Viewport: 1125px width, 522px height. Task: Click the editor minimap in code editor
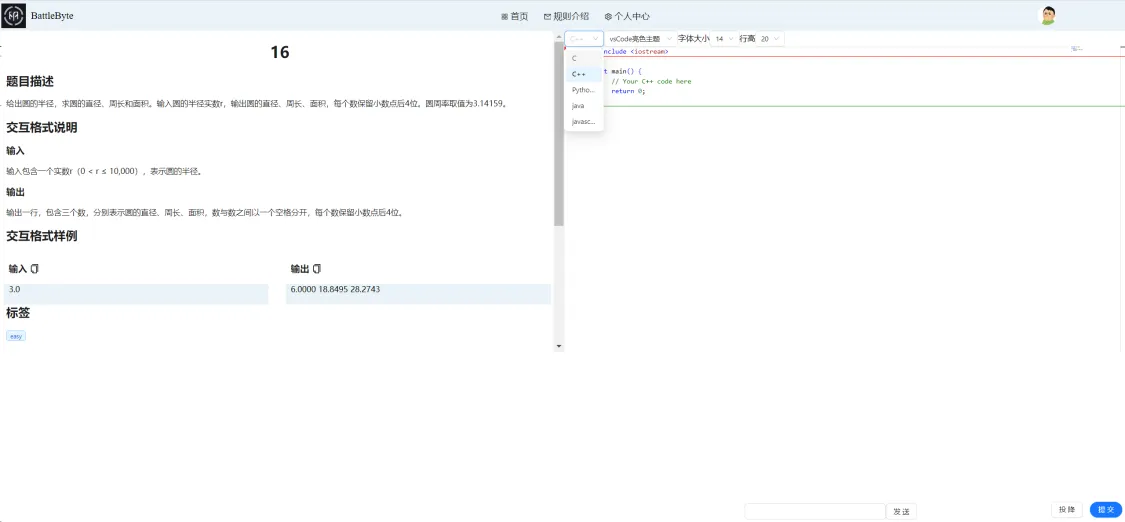pyautogui.click(x=1076, y=49)
